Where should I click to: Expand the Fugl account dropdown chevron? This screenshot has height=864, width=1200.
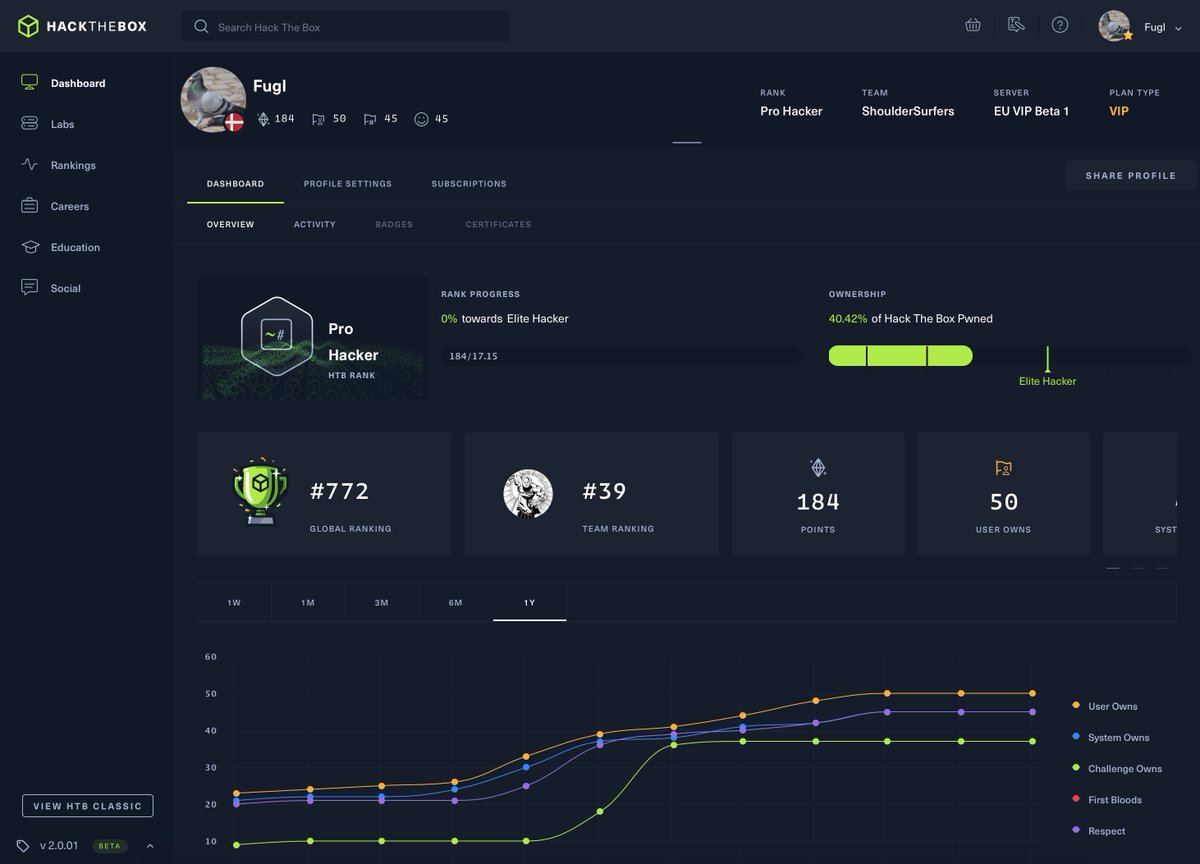(1179, 28)
